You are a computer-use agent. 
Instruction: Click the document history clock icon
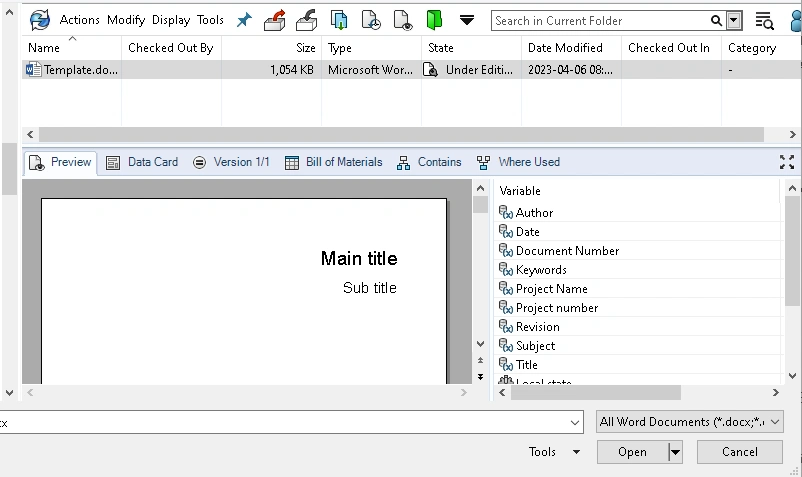coord(371,20)
